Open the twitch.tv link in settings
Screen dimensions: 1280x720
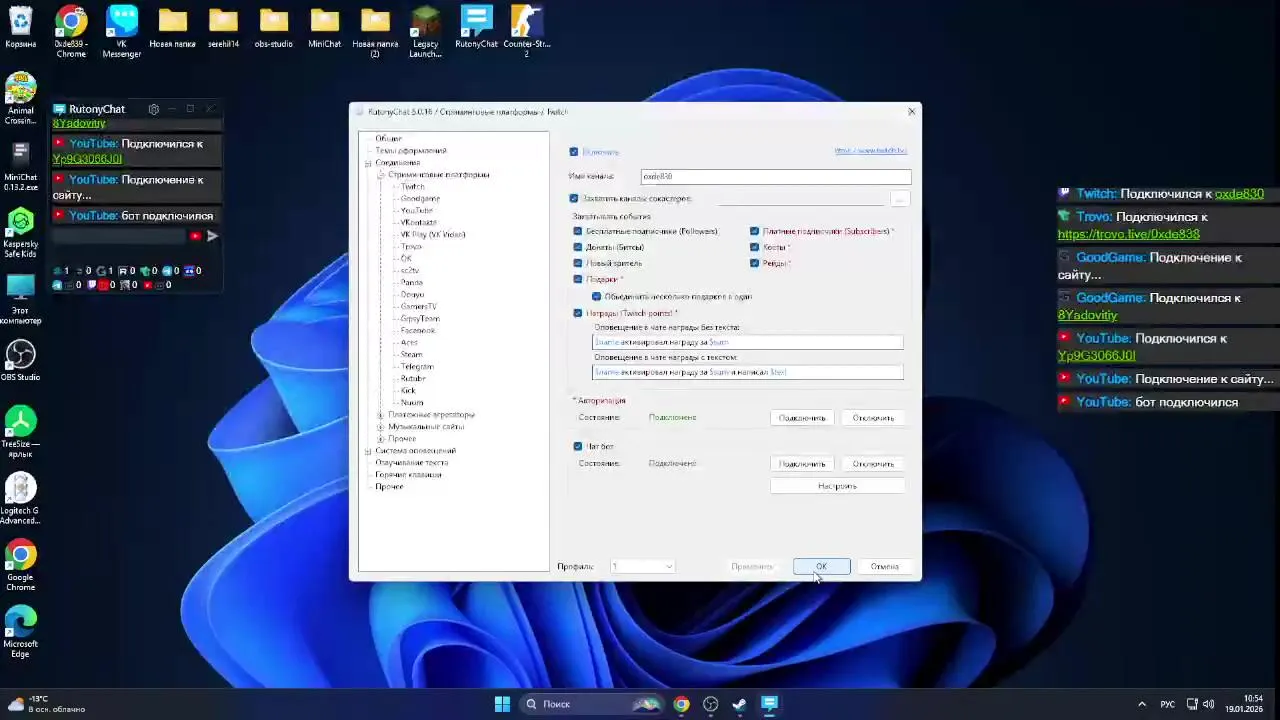click(871, 151)
